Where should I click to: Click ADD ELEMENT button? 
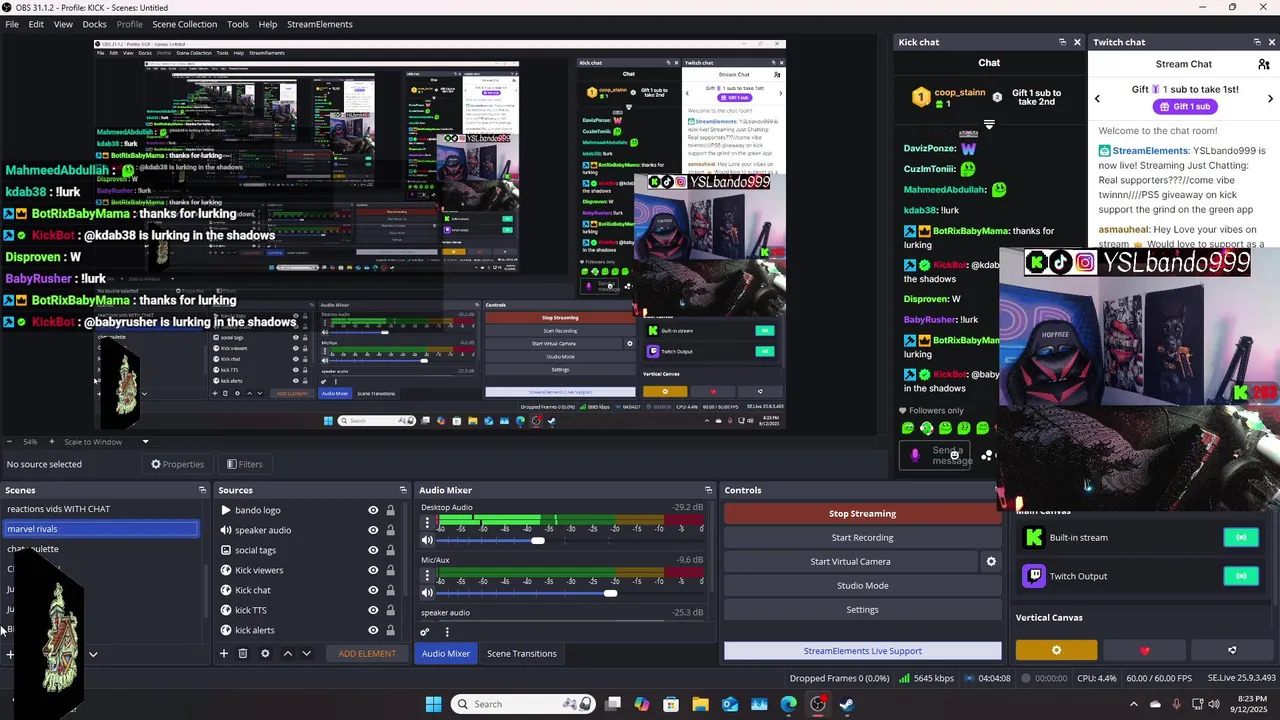coord(367,653)
